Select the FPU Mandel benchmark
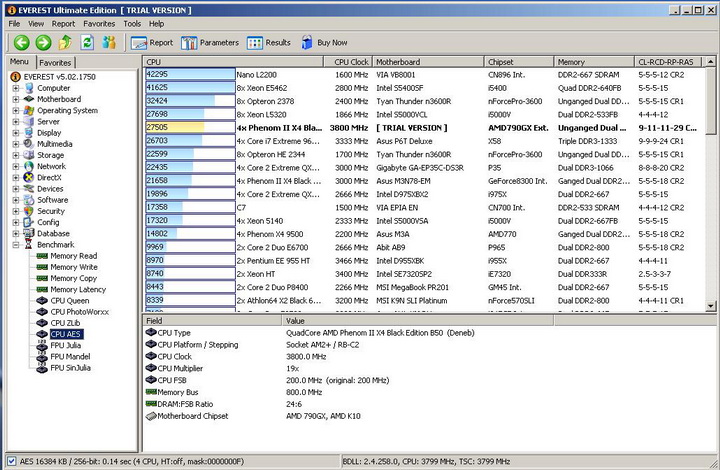Image resolution: width=720 pixels, height=470 pixels. (70, 357)
